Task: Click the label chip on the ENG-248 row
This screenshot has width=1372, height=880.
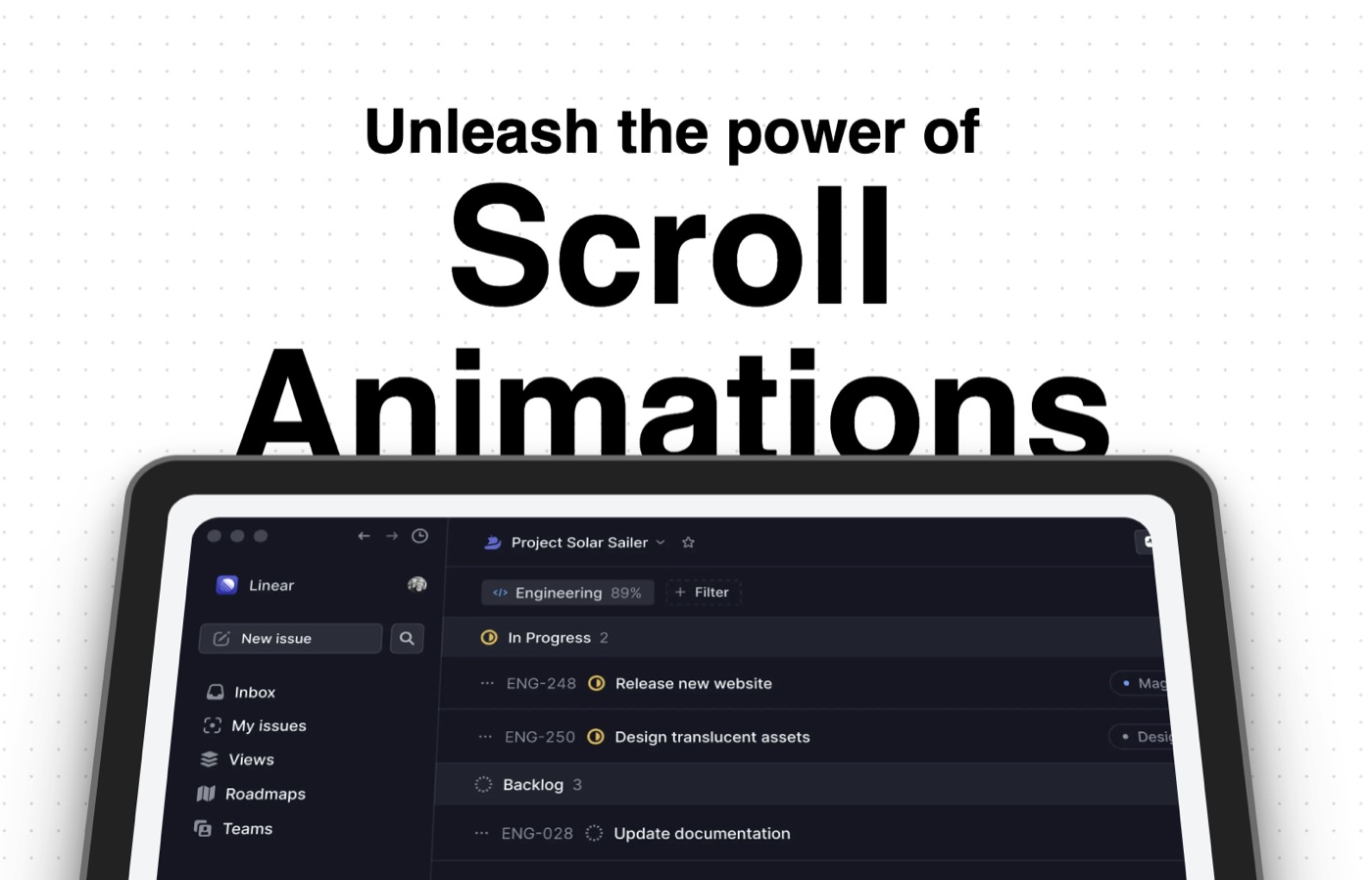Action: tap(1139, 683)
